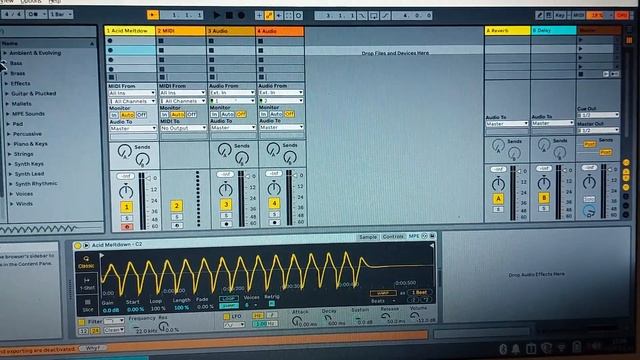Open the Audio To dropdown on track 1

pos(133,129)
